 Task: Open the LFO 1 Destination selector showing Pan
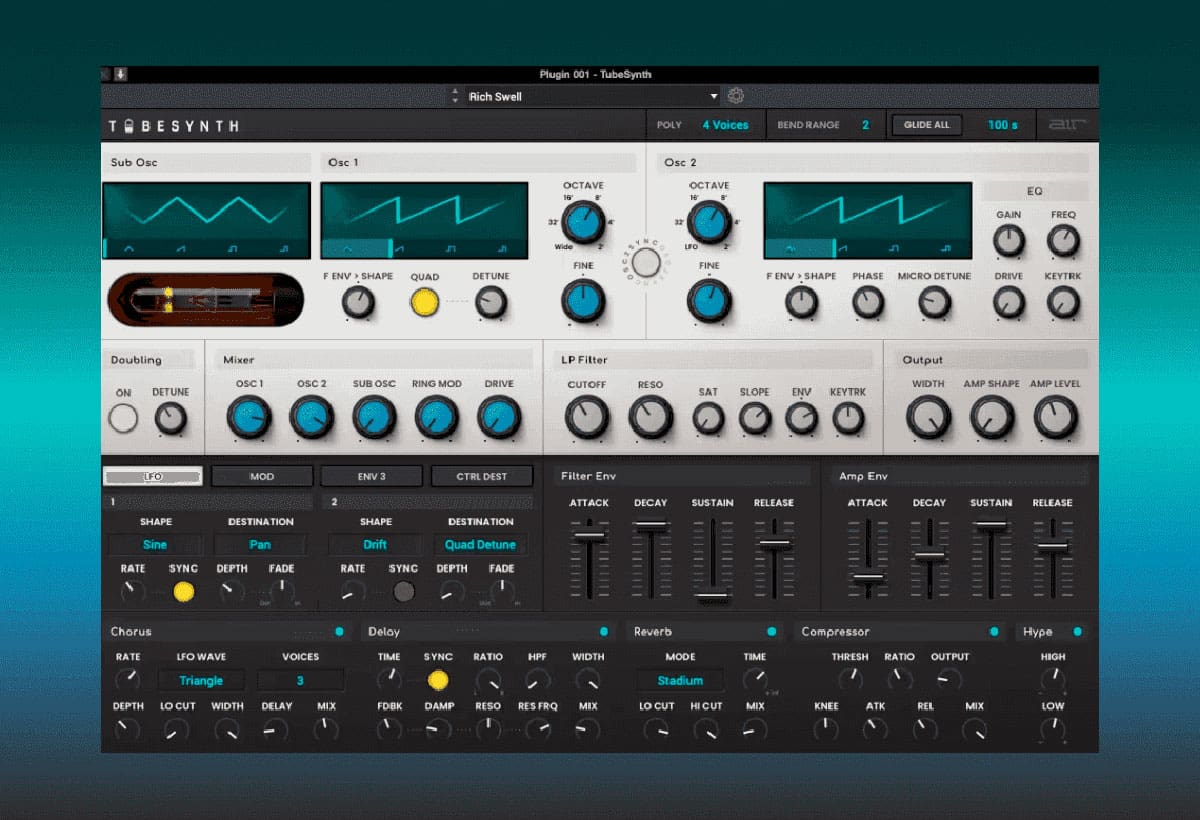[x=260, y=545]
